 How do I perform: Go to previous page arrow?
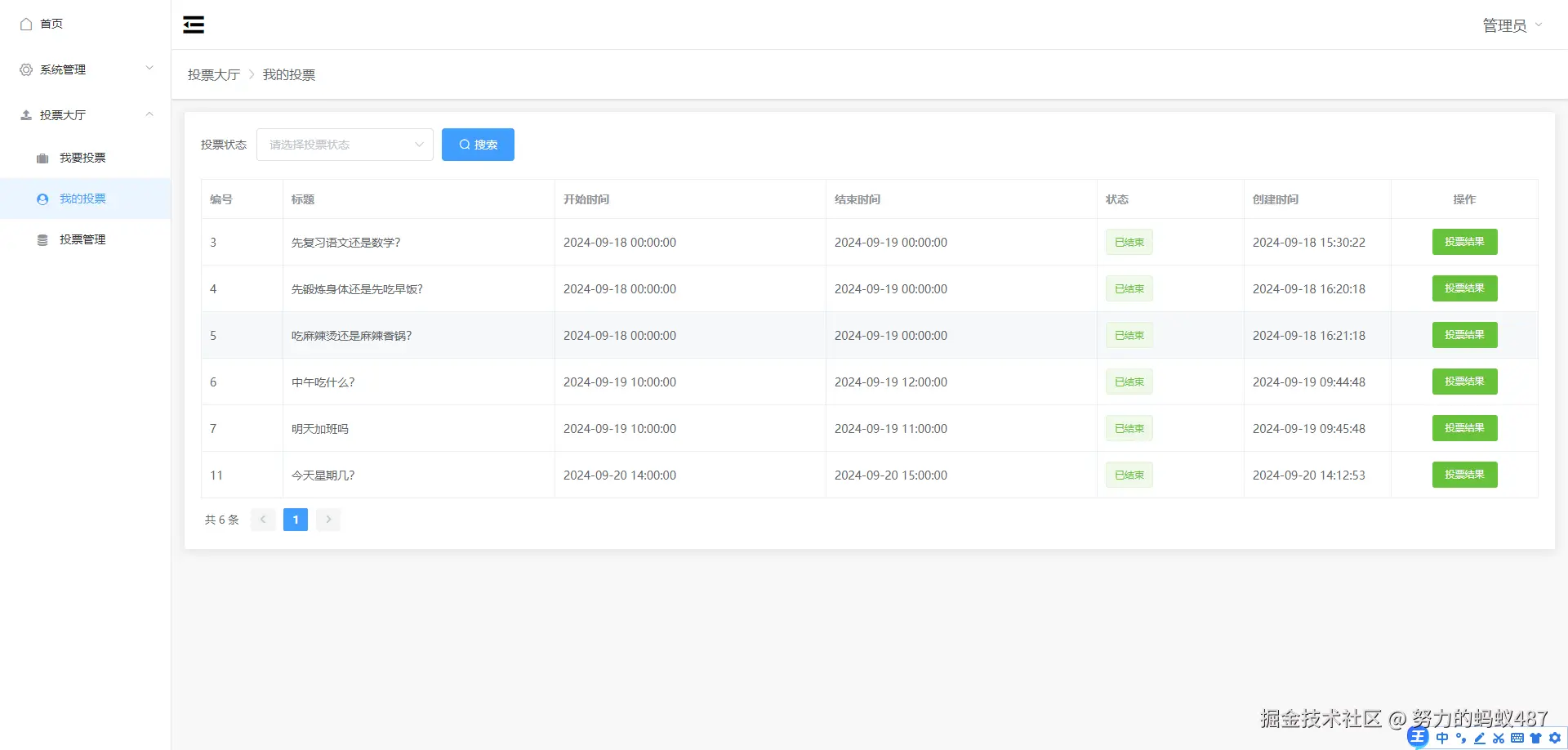pos(263,520)
